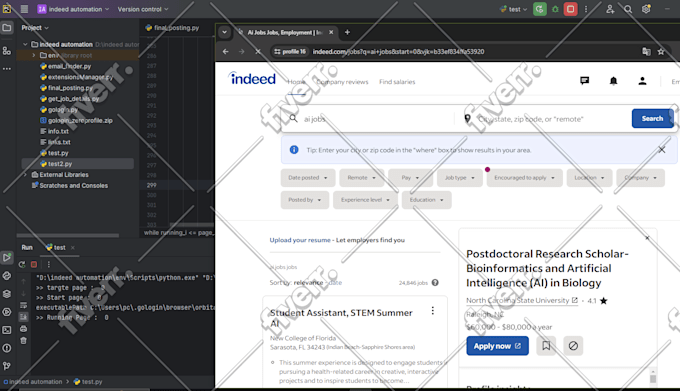Viewport: 680px width, 391px height.
Task: Open Indeed notifications bell
Action: coord(613,81)
